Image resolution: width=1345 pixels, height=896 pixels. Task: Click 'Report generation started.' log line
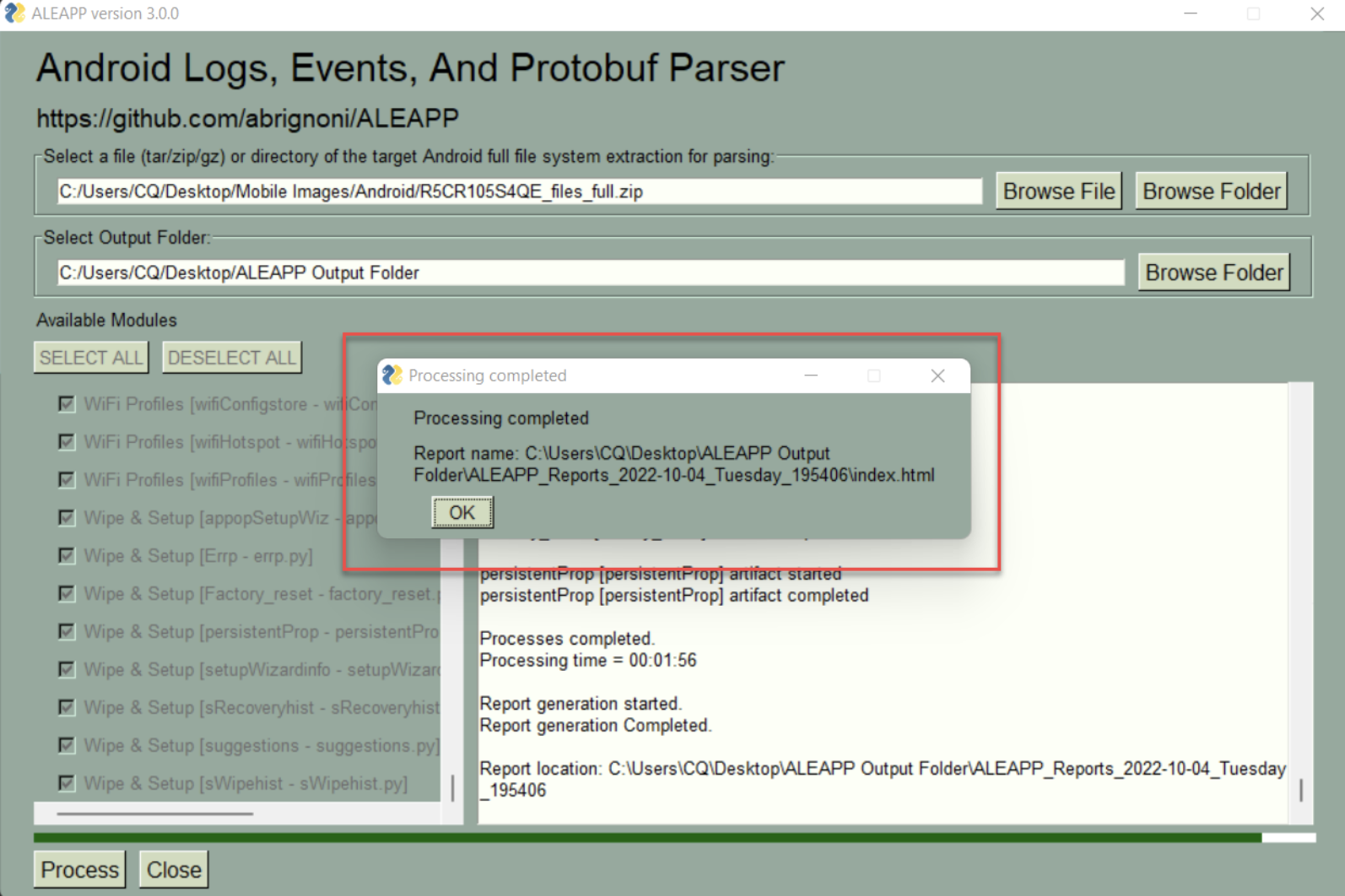coord(581,704)
